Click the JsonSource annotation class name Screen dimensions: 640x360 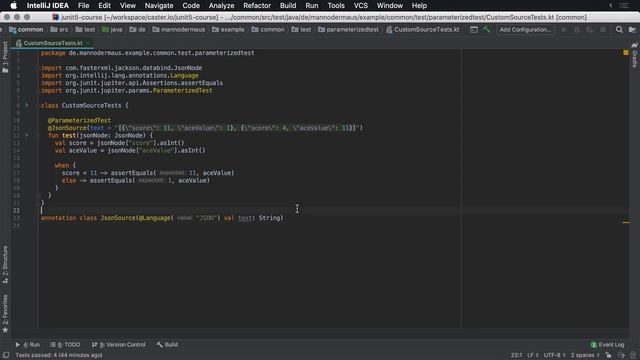click(118, 218)
